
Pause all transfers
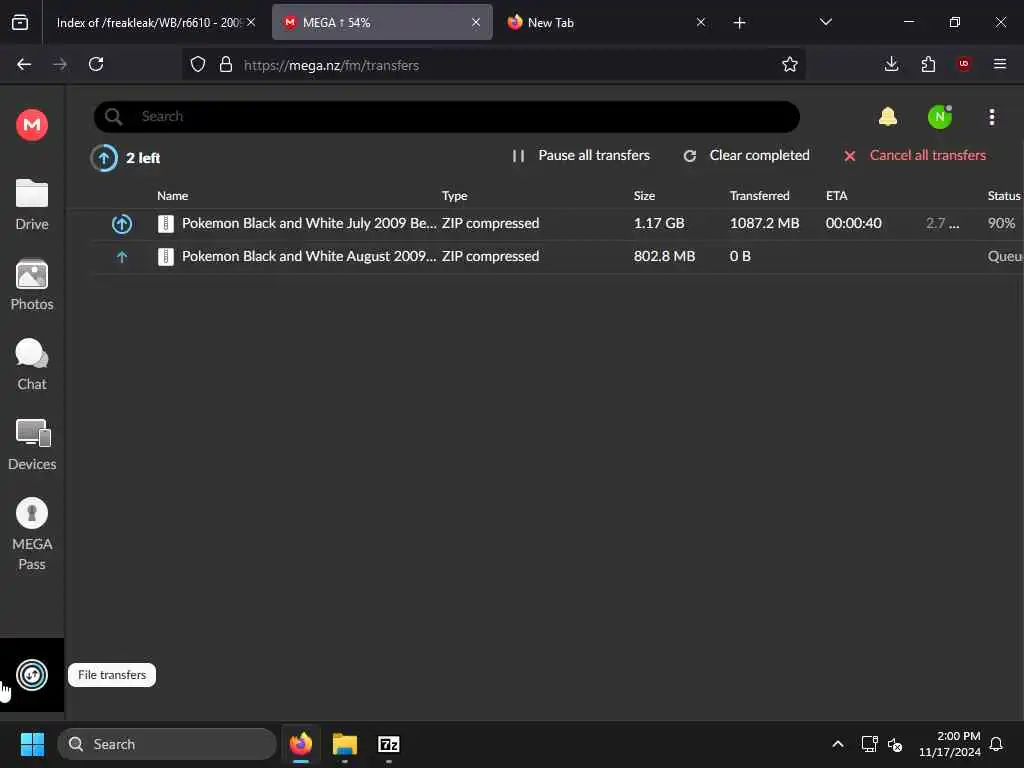click(581, 155)
